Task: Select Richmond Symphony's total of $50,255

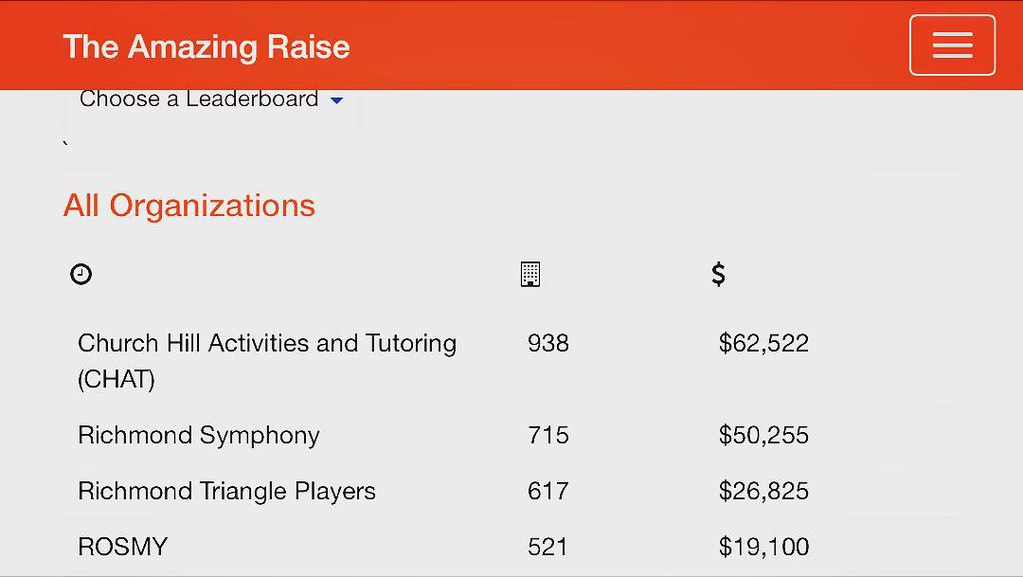Action: coord(763,435)
